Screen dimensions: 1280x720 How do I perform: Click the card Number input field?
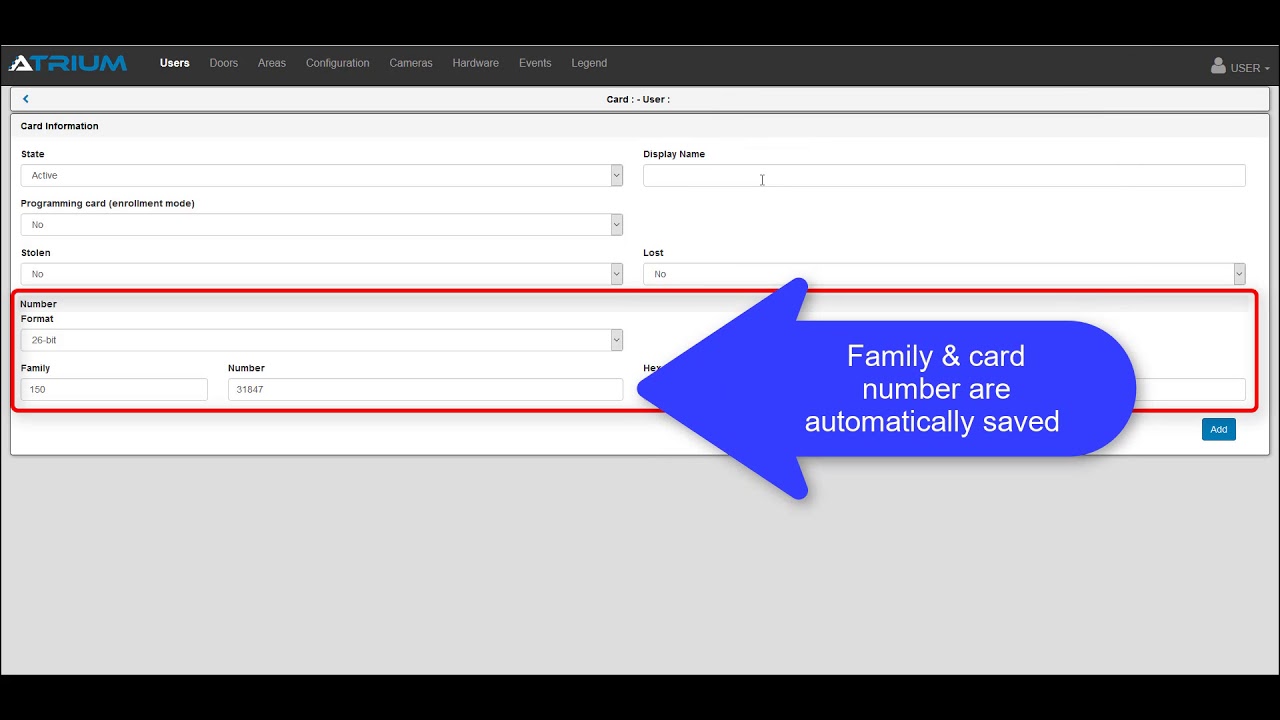(425, 389)
